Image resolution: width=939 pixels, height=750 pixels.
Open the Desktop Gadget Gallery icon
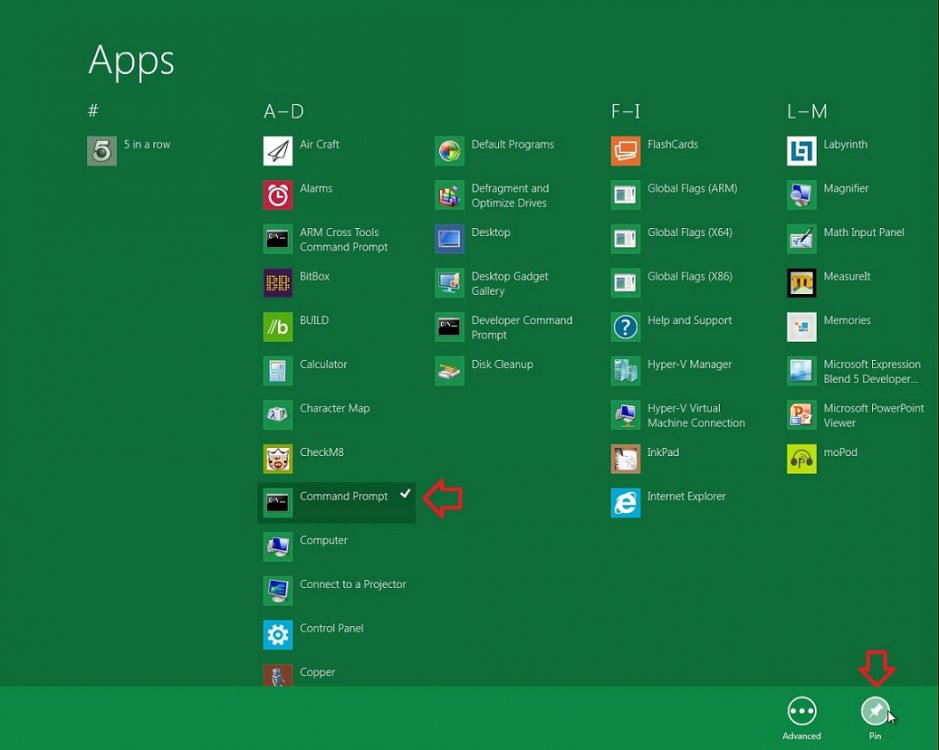(450, 283)
